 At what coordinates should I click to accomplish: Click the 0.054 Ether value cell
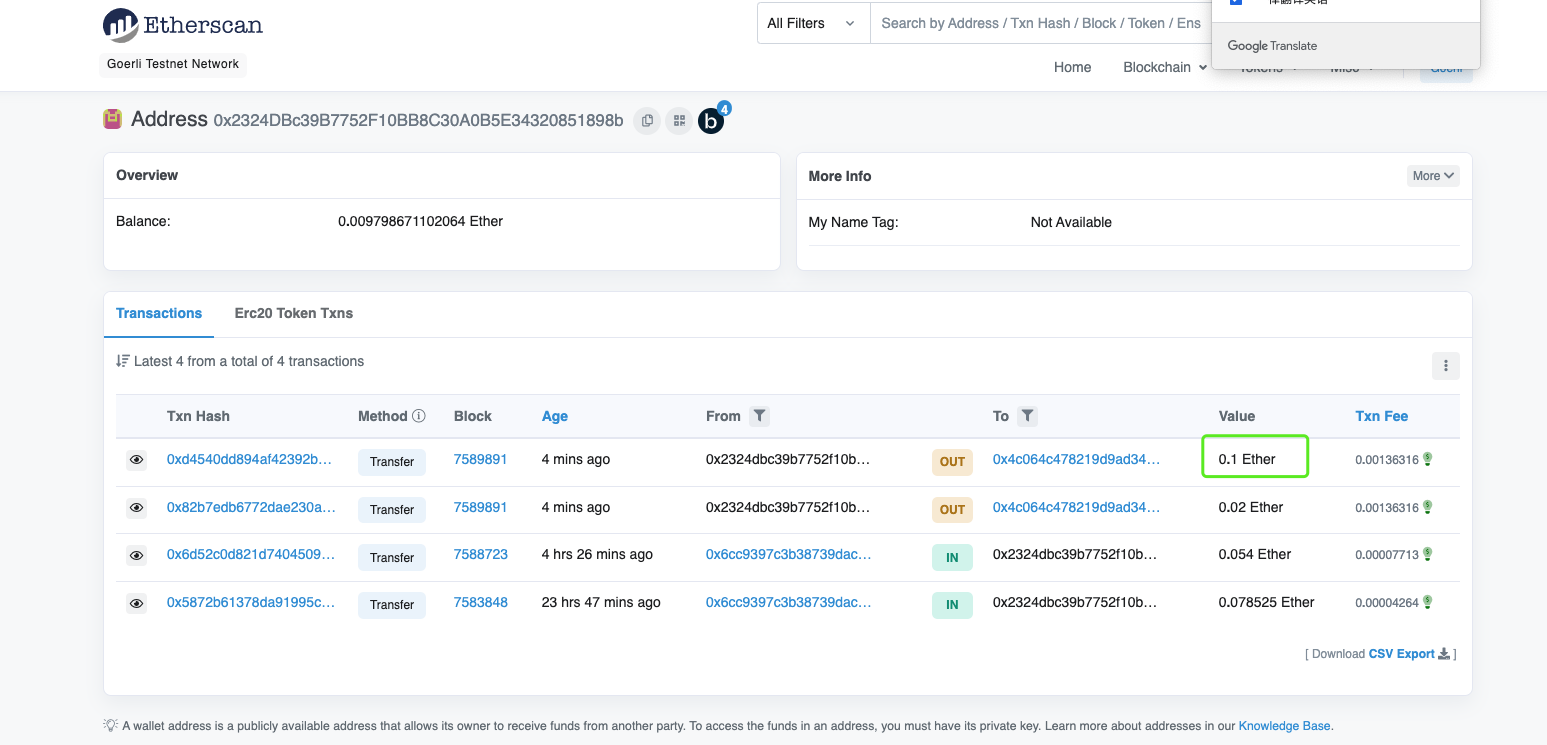tap(1255, 554)
